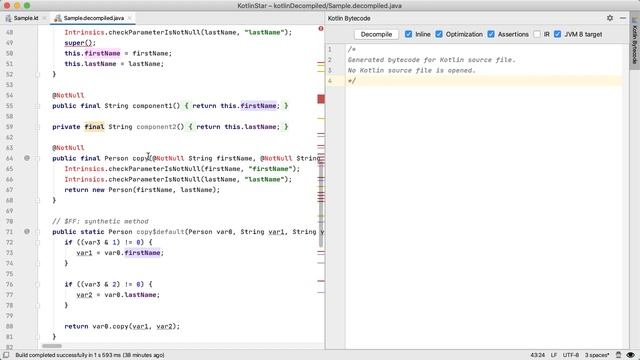Open the 3 spaces indent selector
Viewport: 640px width, 360px height.
click(597, 355)
